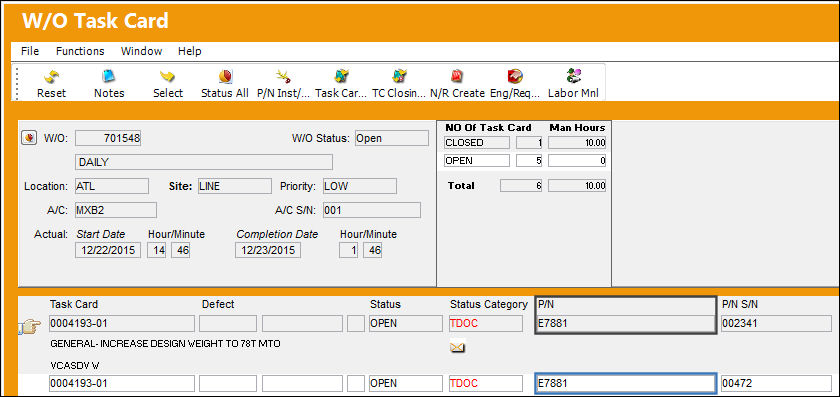Click the OPEN man hours field 0
This screenshot has width=840, height=397.
[577, 160]
